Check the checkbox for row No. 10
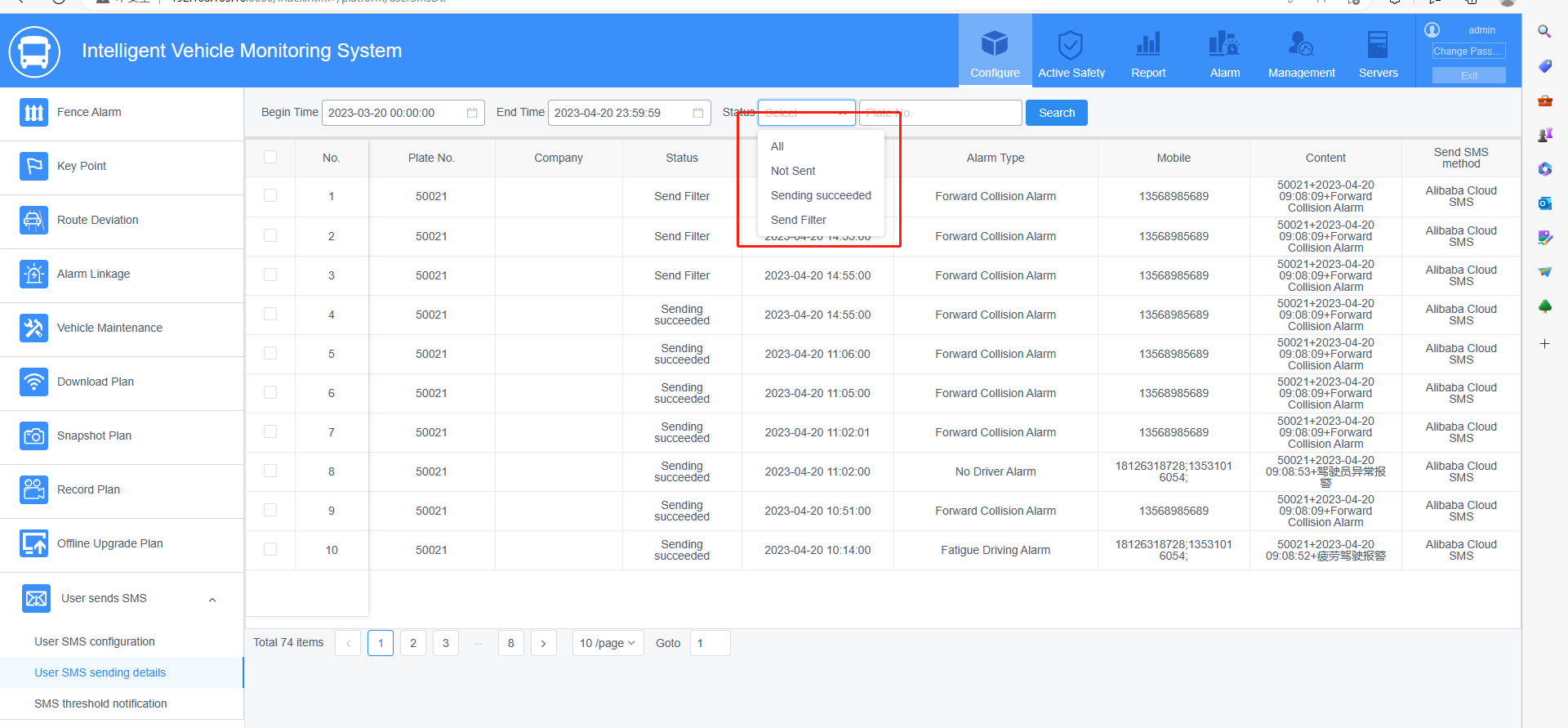 (270, 550)
